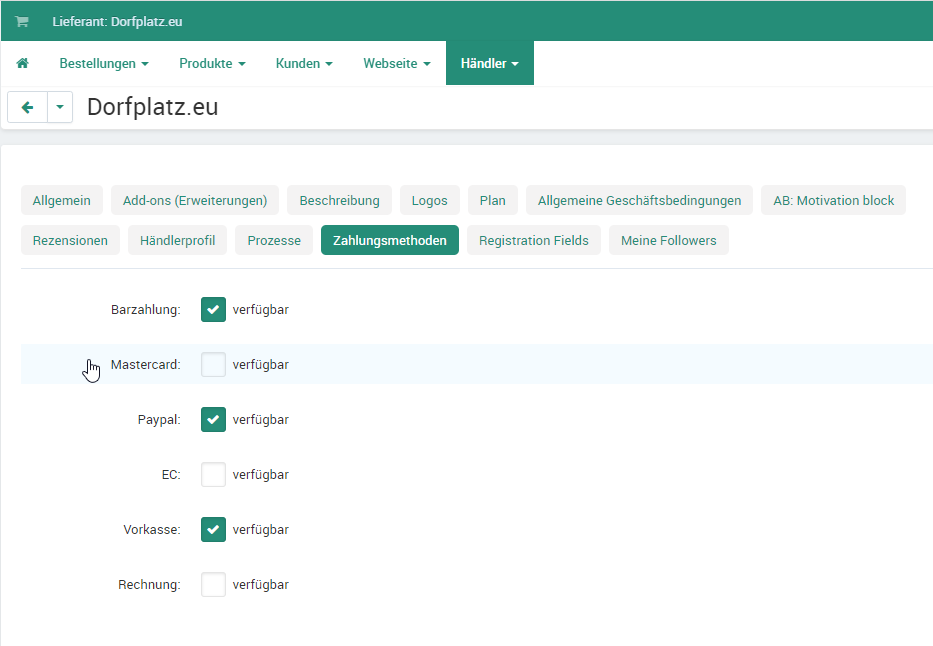Click verfügbar text next to Rechnung
The width and height of the screenshot is (933, 646).
tap(261, 585)
